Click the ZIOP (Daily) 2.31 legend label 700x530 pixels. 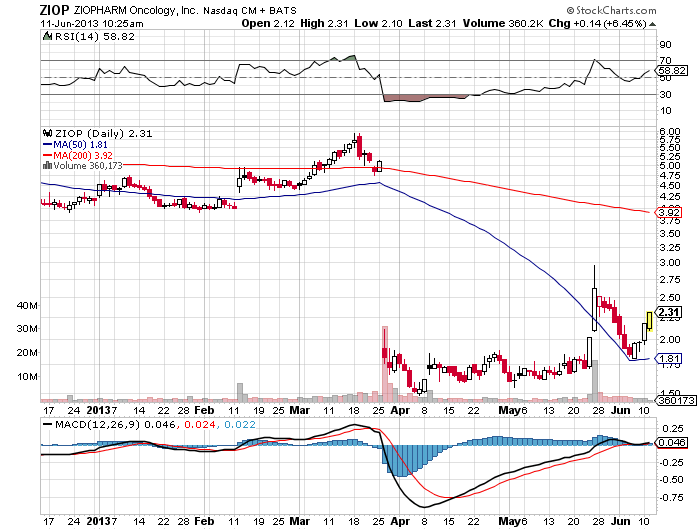point(104,134)
